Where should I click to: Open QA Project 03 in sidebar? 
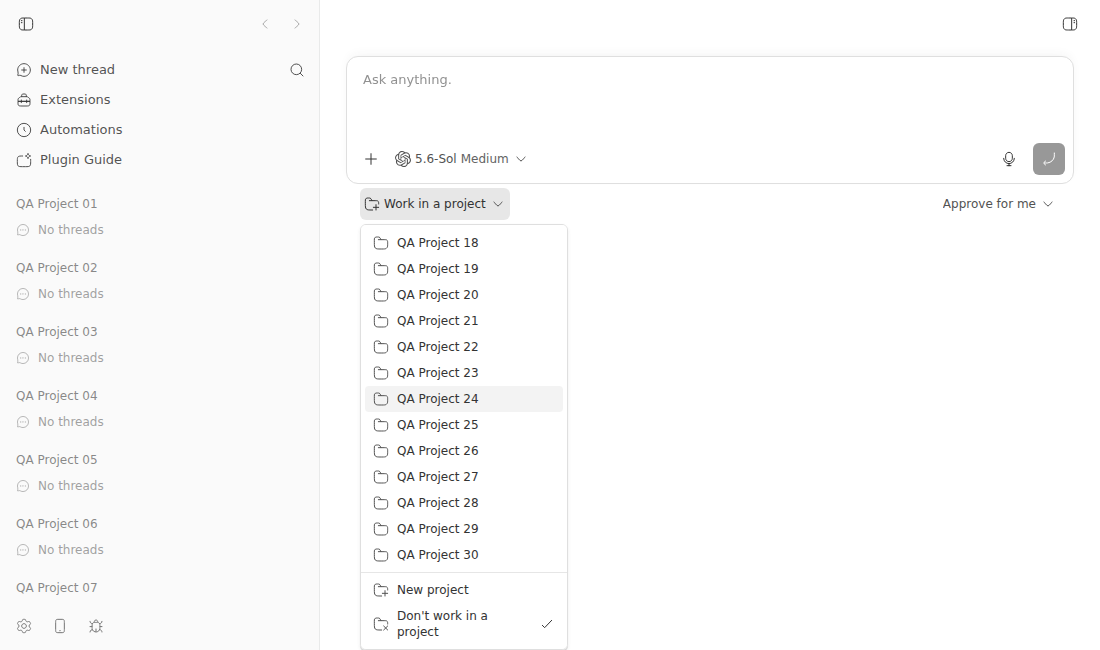57,332
